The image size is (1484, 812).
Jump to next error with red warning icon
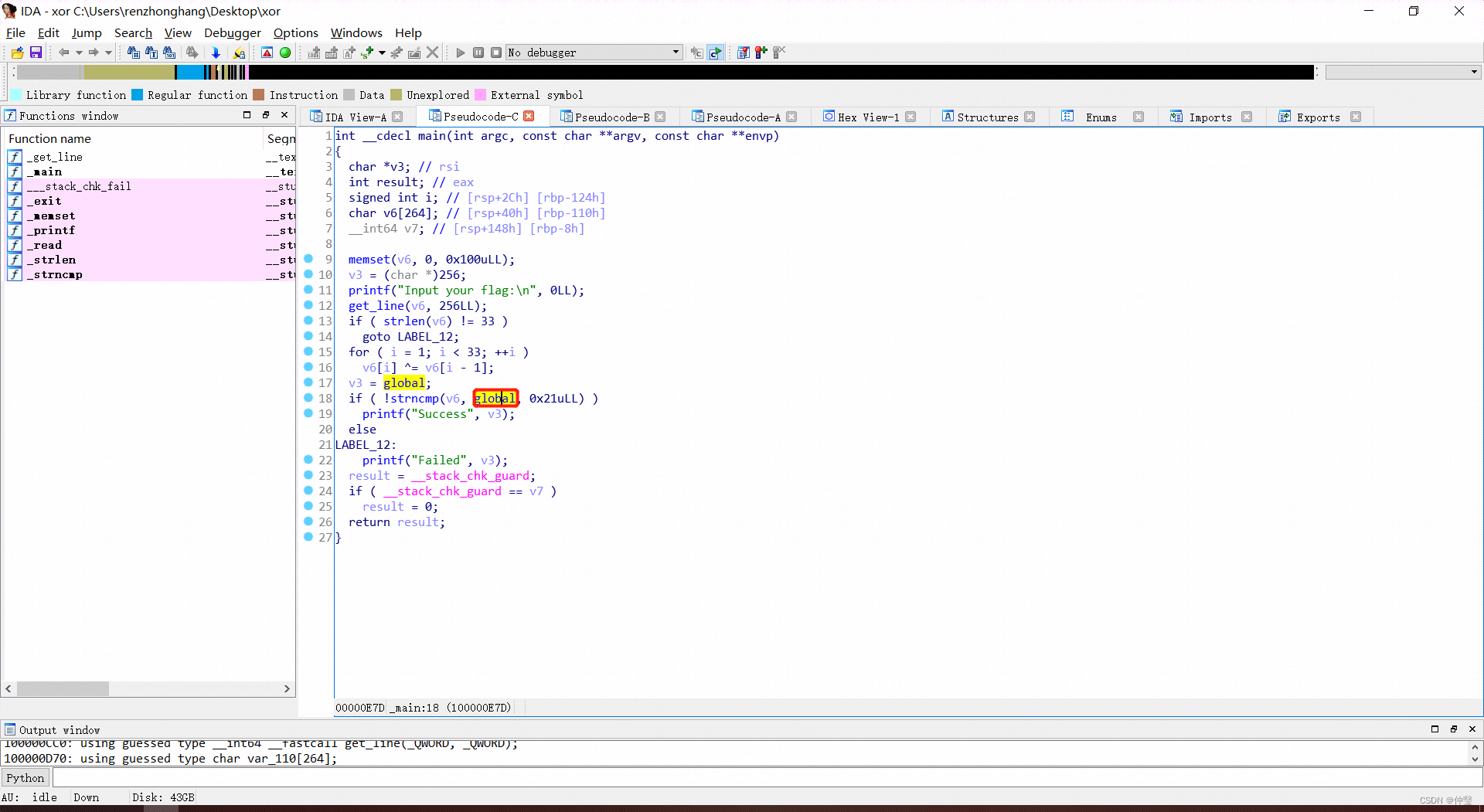tap(267, 53)
